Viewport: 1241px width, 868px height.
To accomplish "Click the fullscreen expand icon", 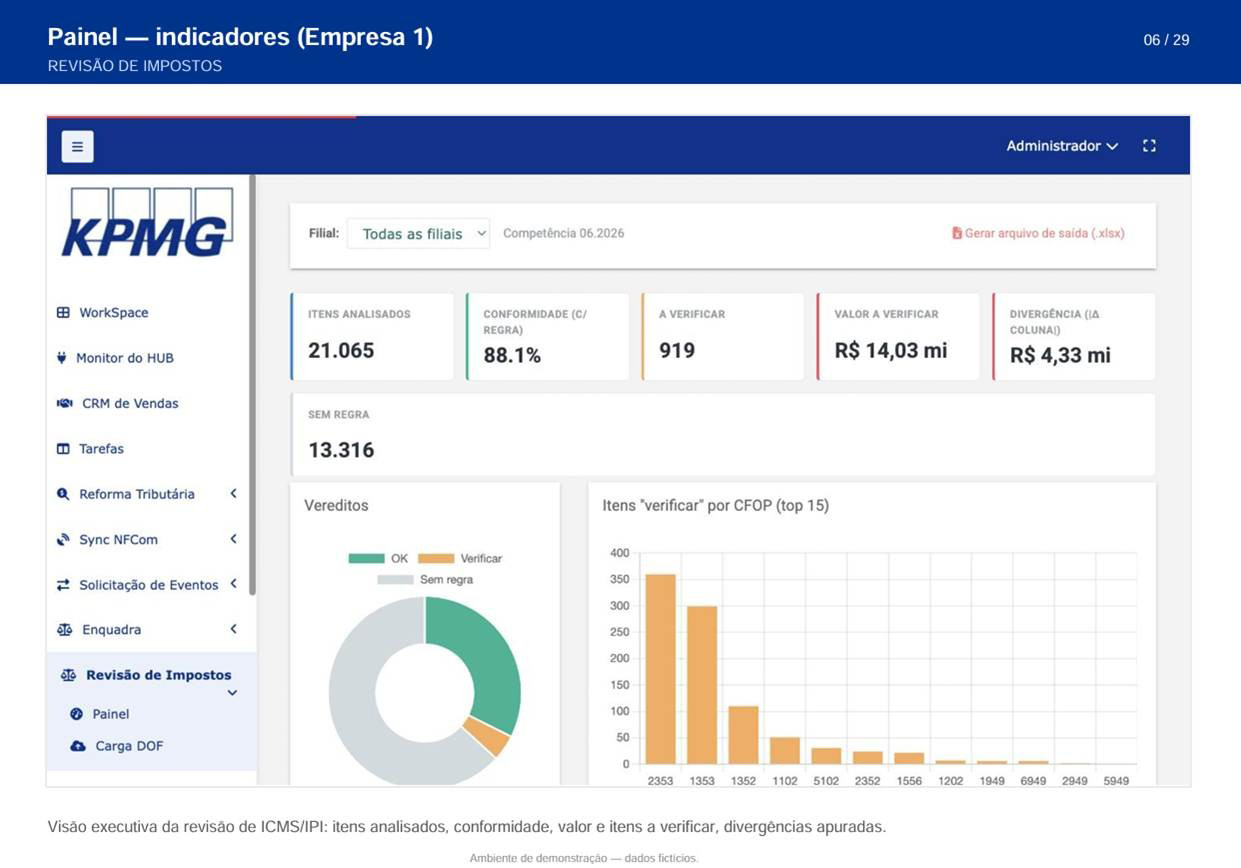I will coord(1149,146).
